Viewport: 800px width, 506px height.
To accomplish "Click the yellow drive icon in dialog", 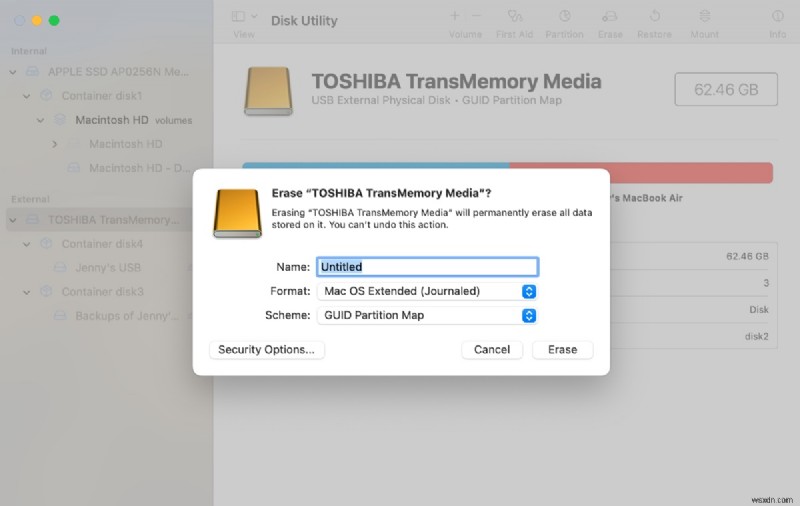I will point(237,213).
